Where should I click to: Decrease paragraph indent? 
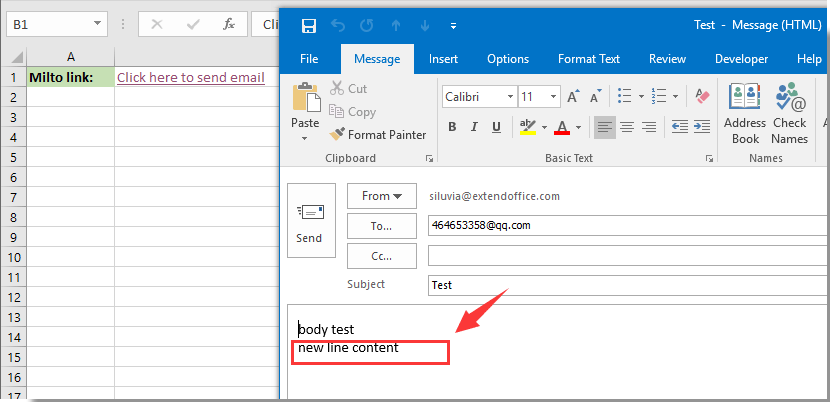pyautogui.click(x=680, y=127)
